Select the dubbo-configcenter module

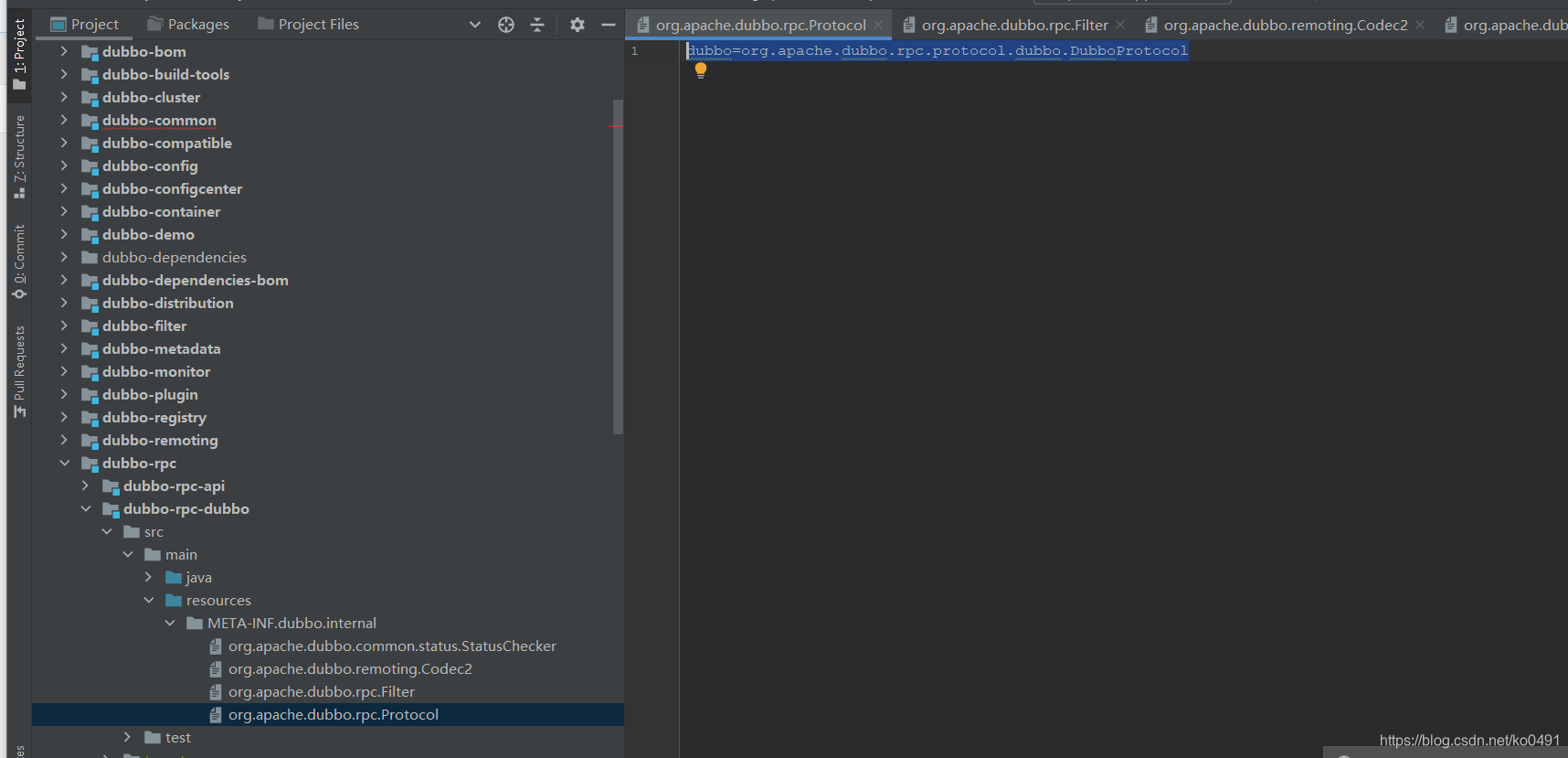click(172, 188)
